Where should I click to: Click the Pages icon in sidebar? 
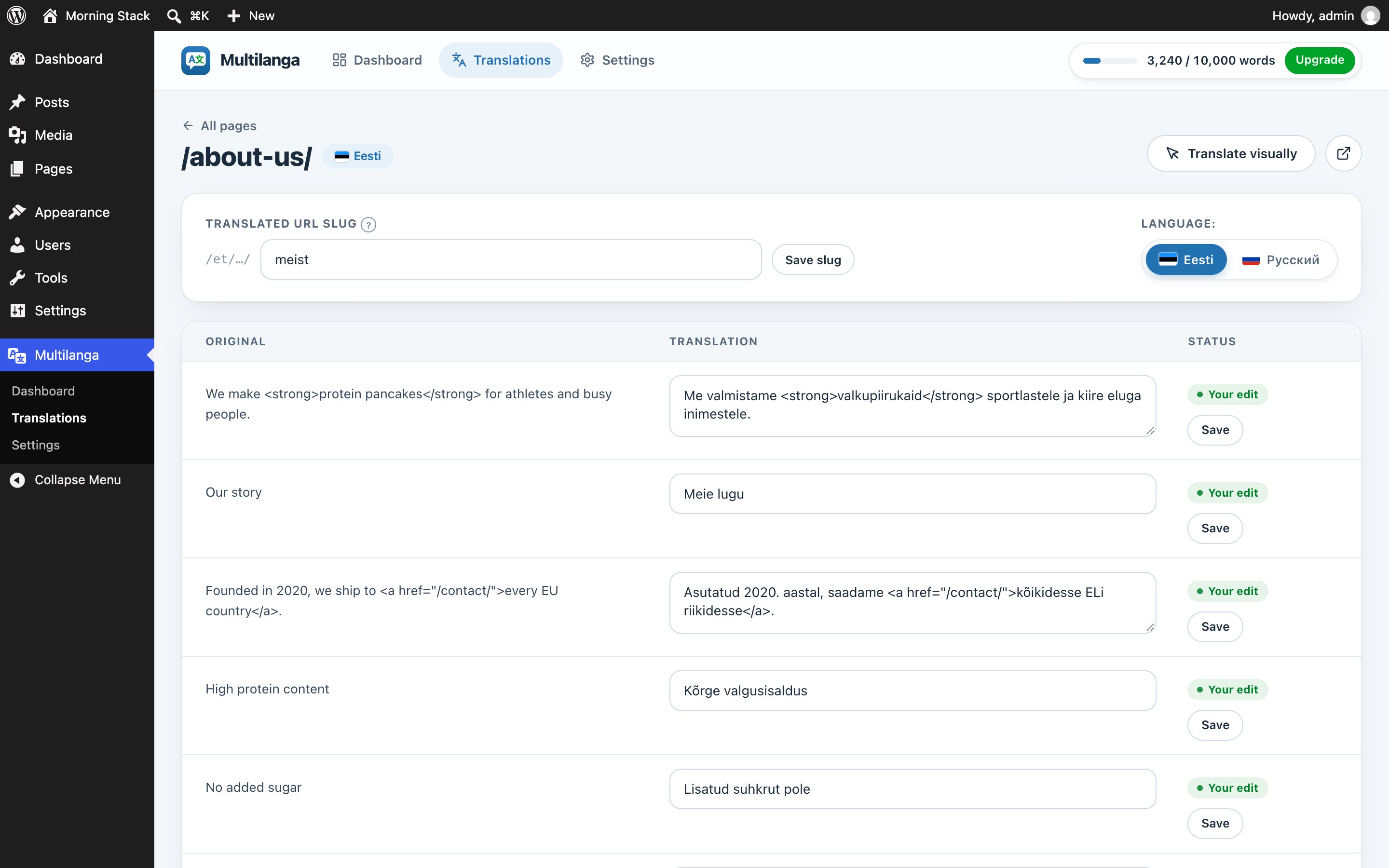[x=17, y=168]
